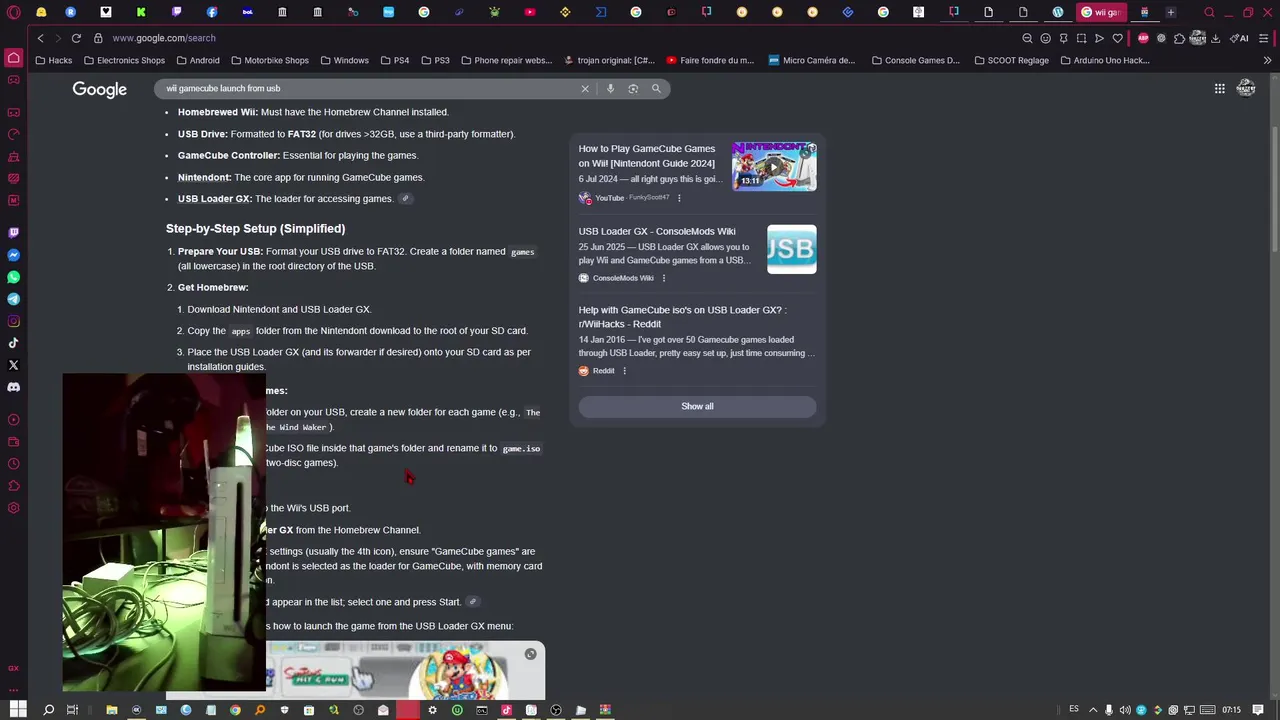
Task: Open 'How to Play GameCube Games on Wii' link
Action: [647, 156]
